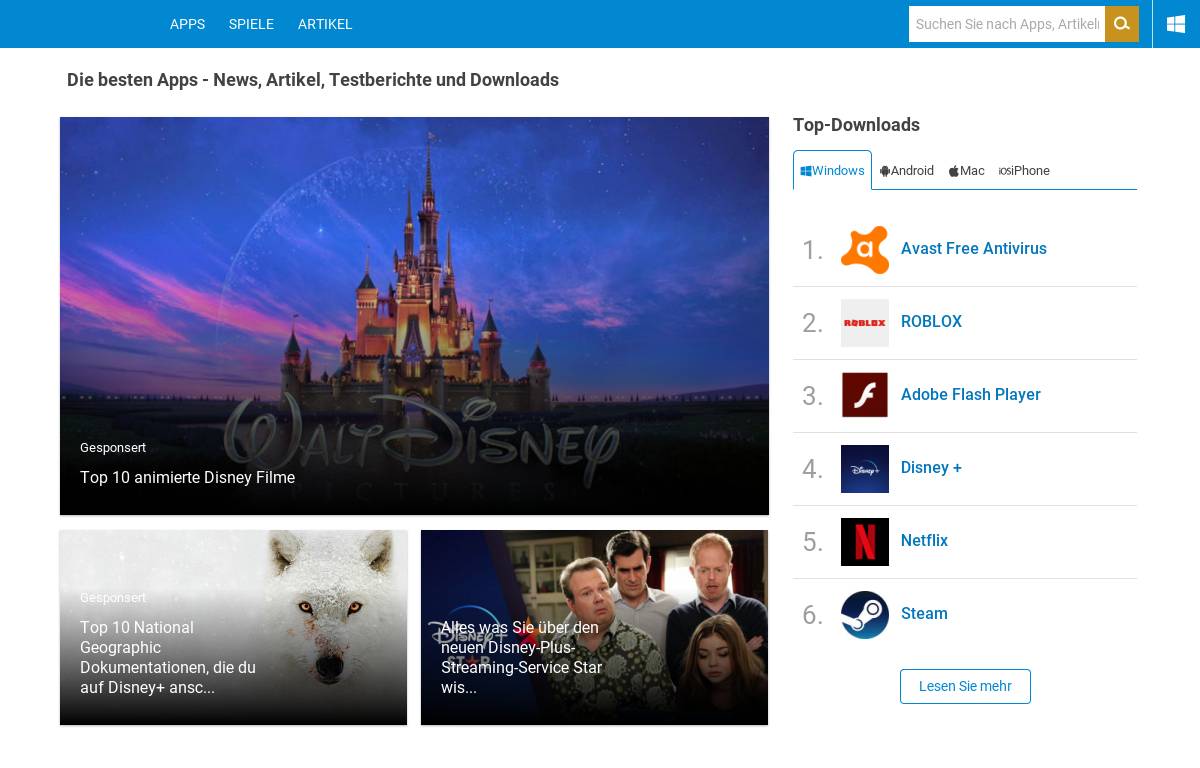Select the iPhone downloads tab

[1024, 171]
